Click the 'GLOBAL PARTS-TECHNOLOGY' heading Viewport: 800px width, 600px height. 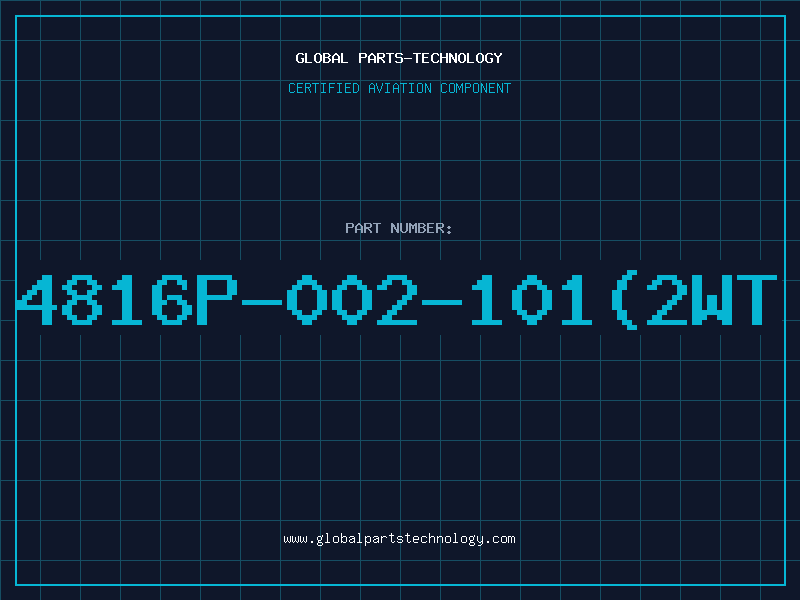tap(399, 58)
